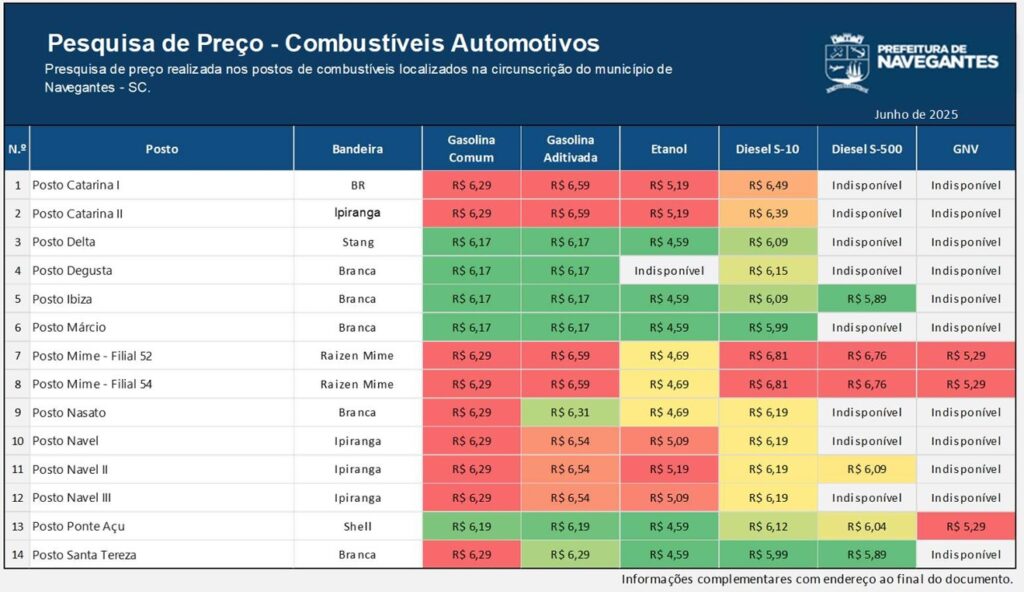Click the 'Posto Santa Tereza' row name
This screenshot has width=1024, height=592.
[x=84, y=555]
